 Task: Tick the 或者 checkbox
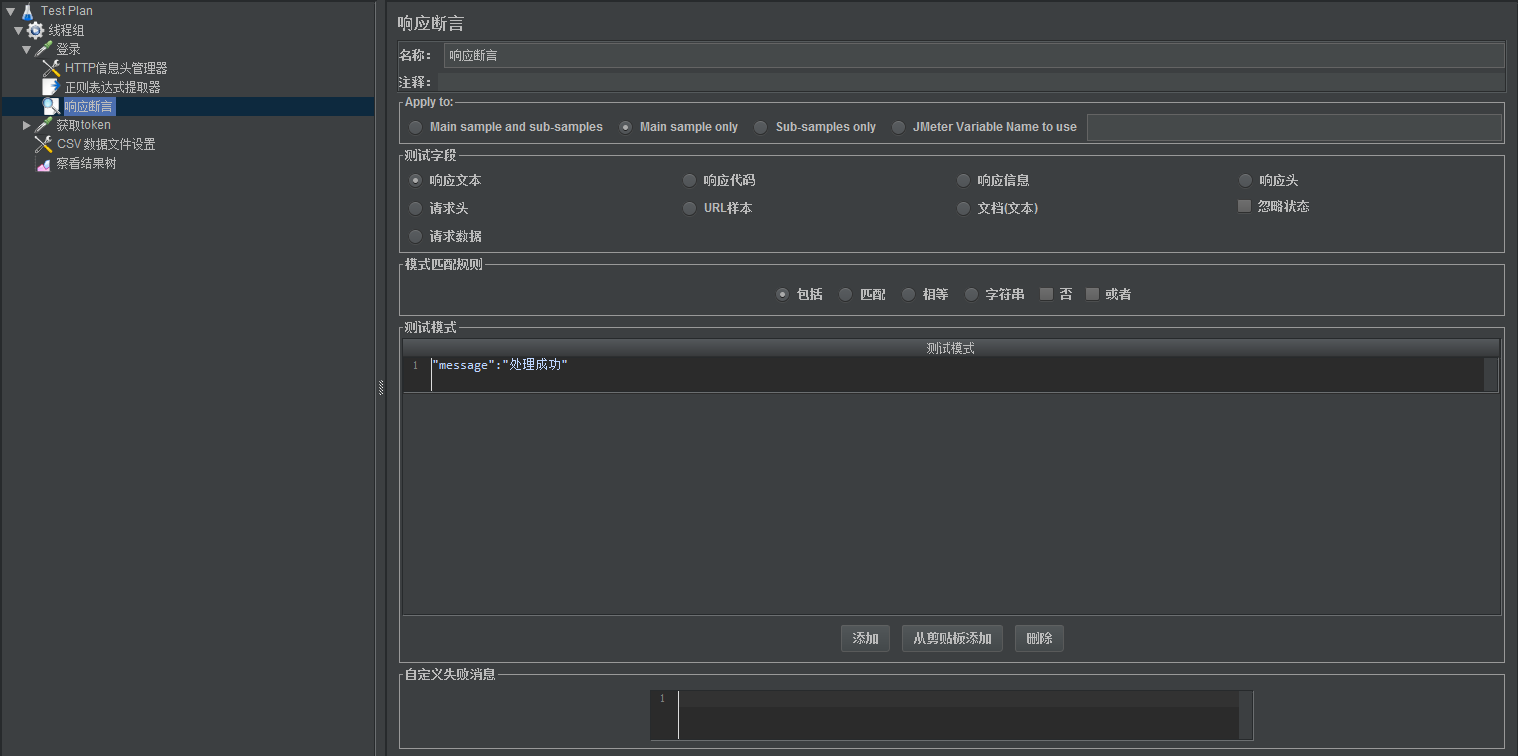1108,294
